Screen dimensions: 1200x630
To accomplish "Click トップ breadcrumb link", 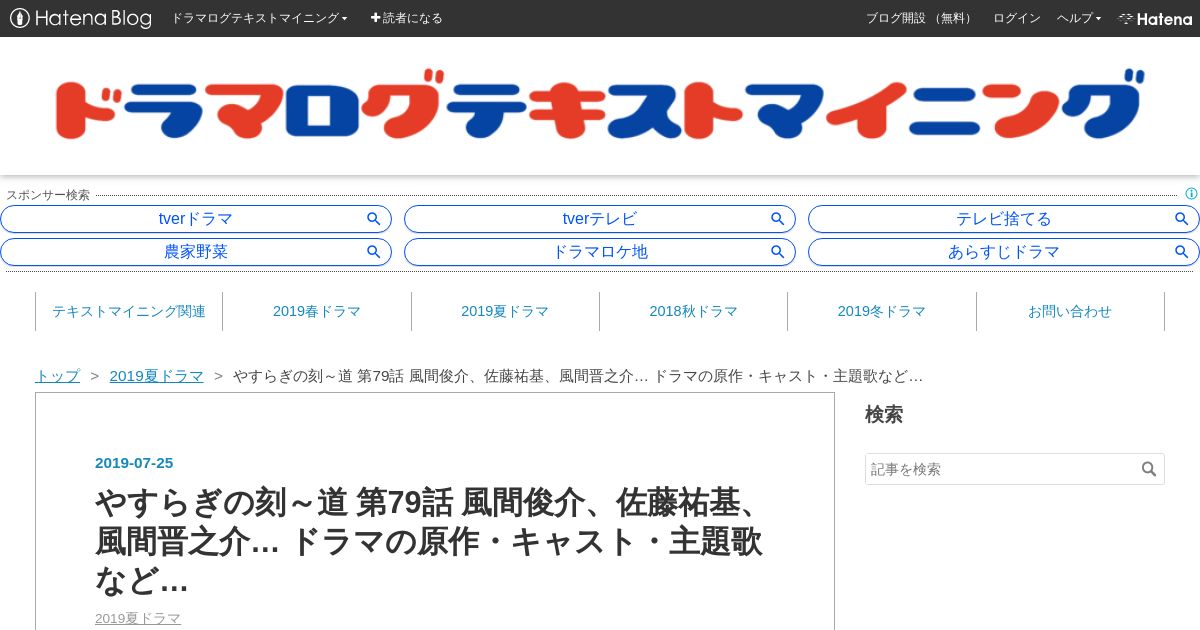I will pos(57,376).
